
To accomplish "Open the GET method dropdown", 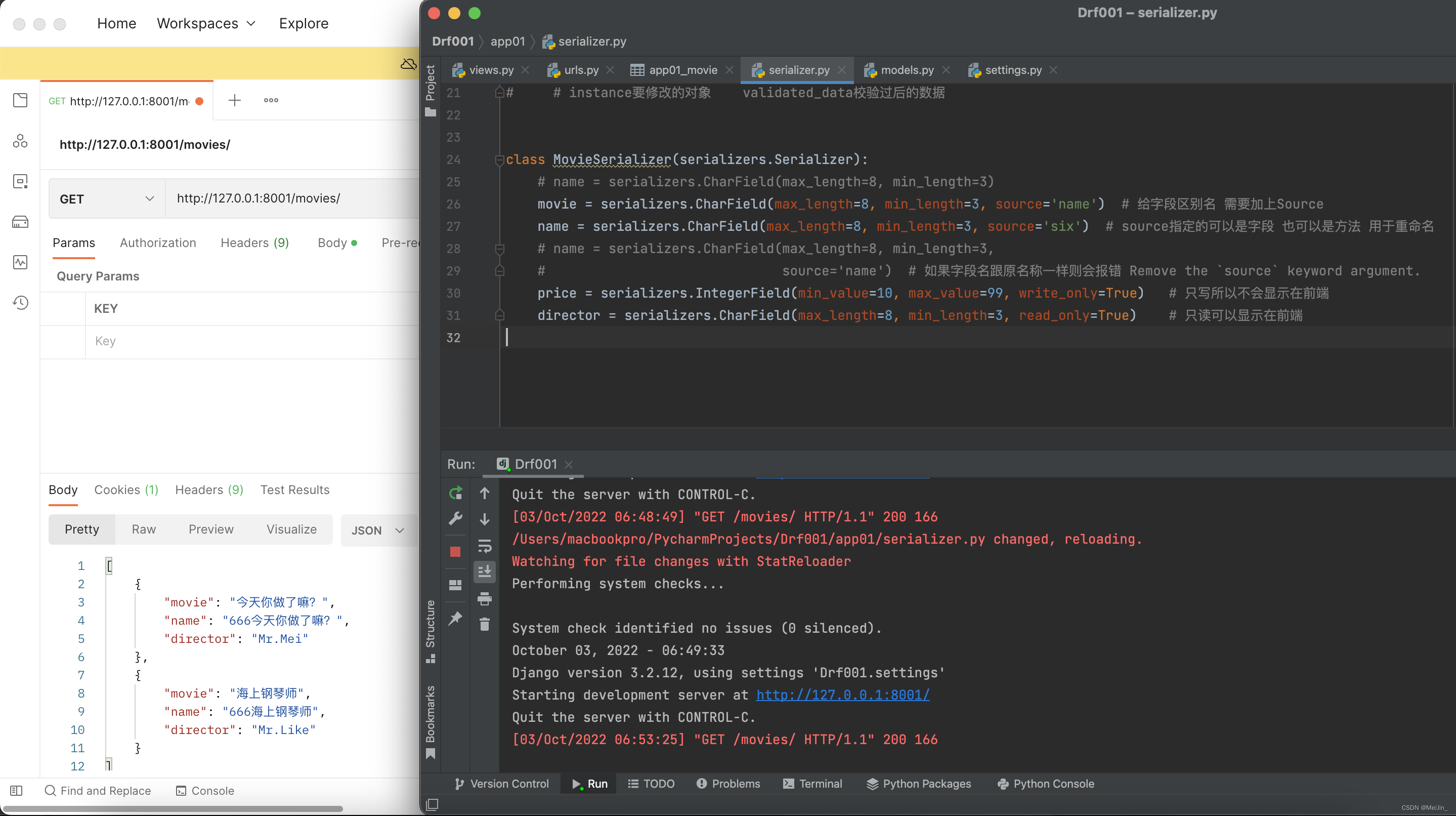I will click(x=107, y=198).
